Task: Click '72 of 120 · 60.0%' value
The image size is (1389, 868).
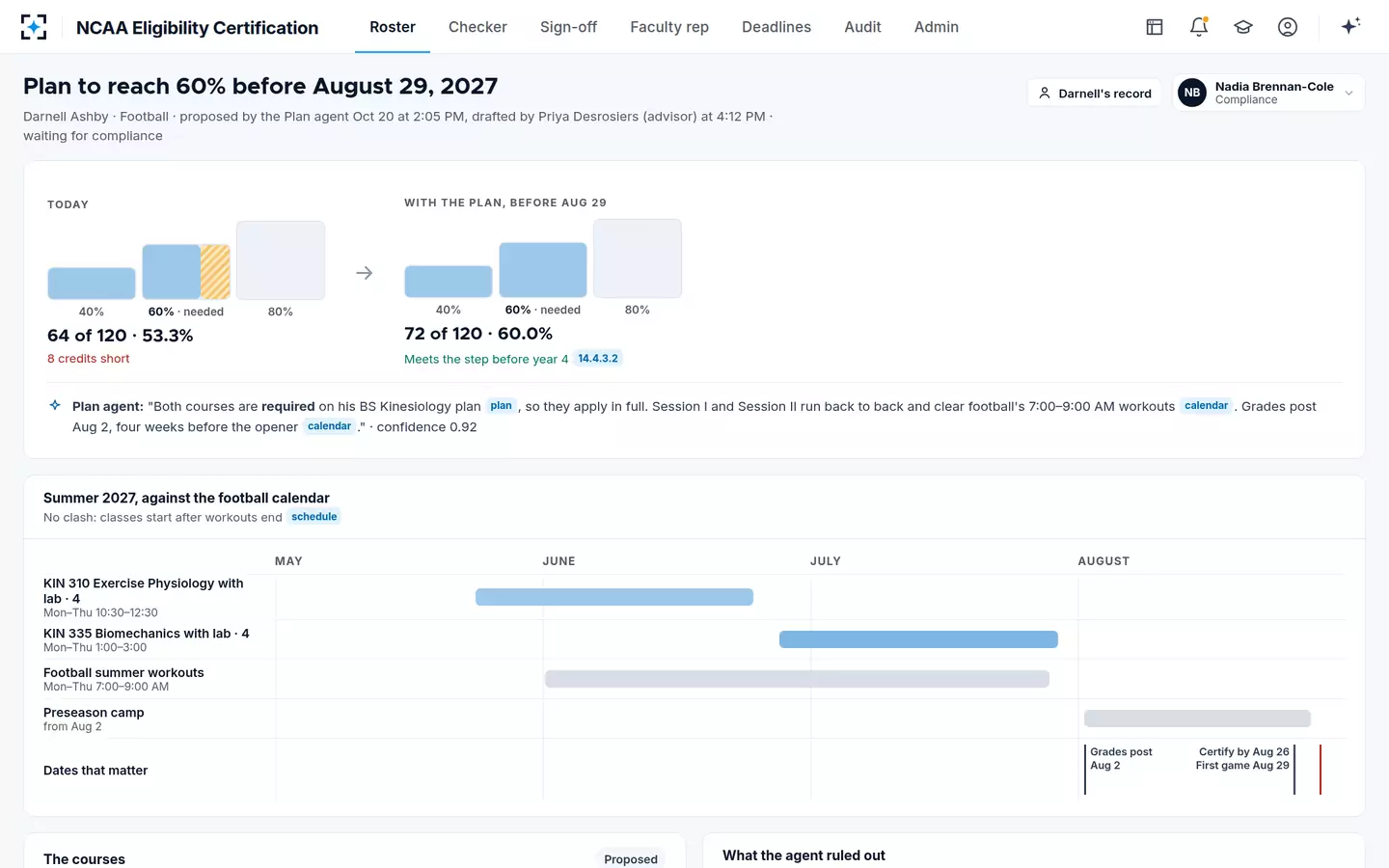Action: [478, 334]
